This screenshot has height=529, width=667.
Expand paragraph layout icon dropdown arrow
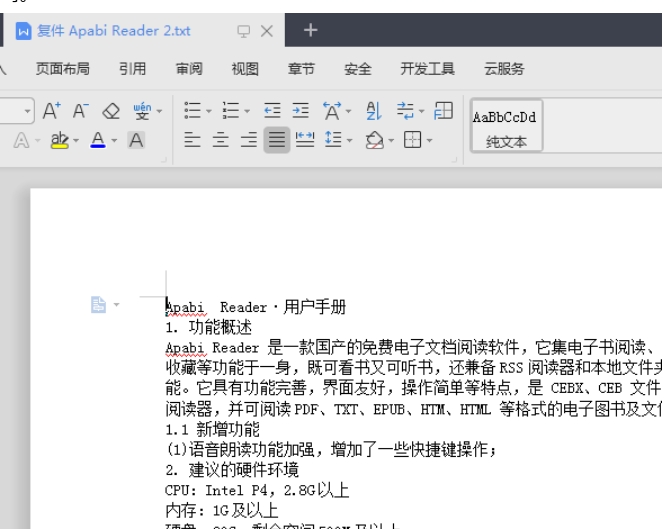click(117, 305)
